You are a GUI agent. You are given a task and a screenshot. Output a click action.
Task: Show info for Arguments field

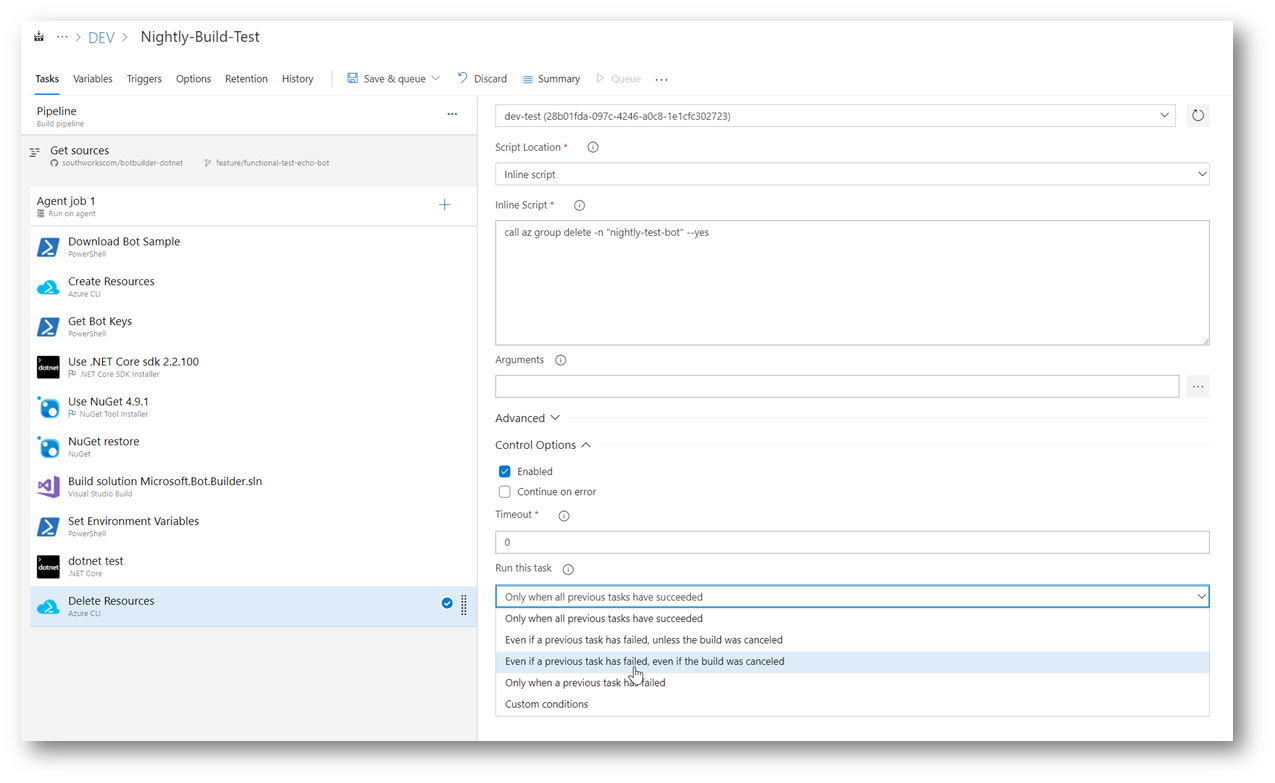tap(560, 360)
